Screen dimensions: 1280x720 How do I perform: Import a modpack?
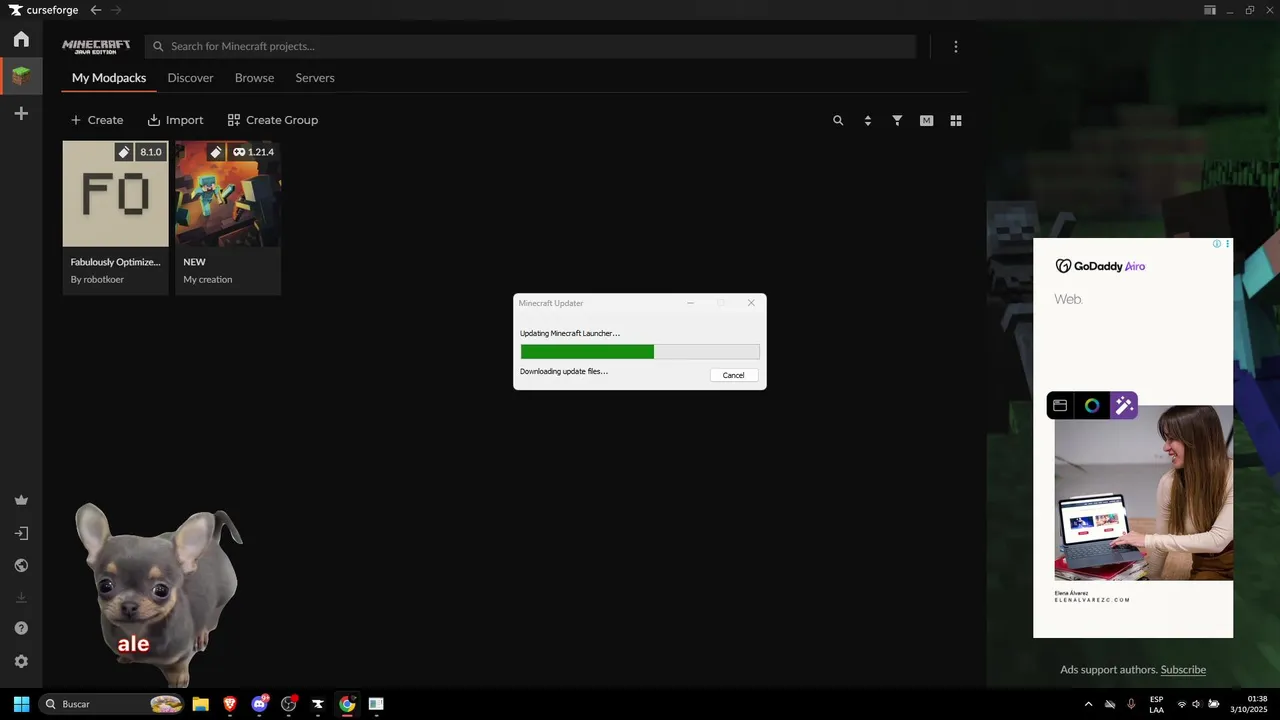[x=175, y=120]
